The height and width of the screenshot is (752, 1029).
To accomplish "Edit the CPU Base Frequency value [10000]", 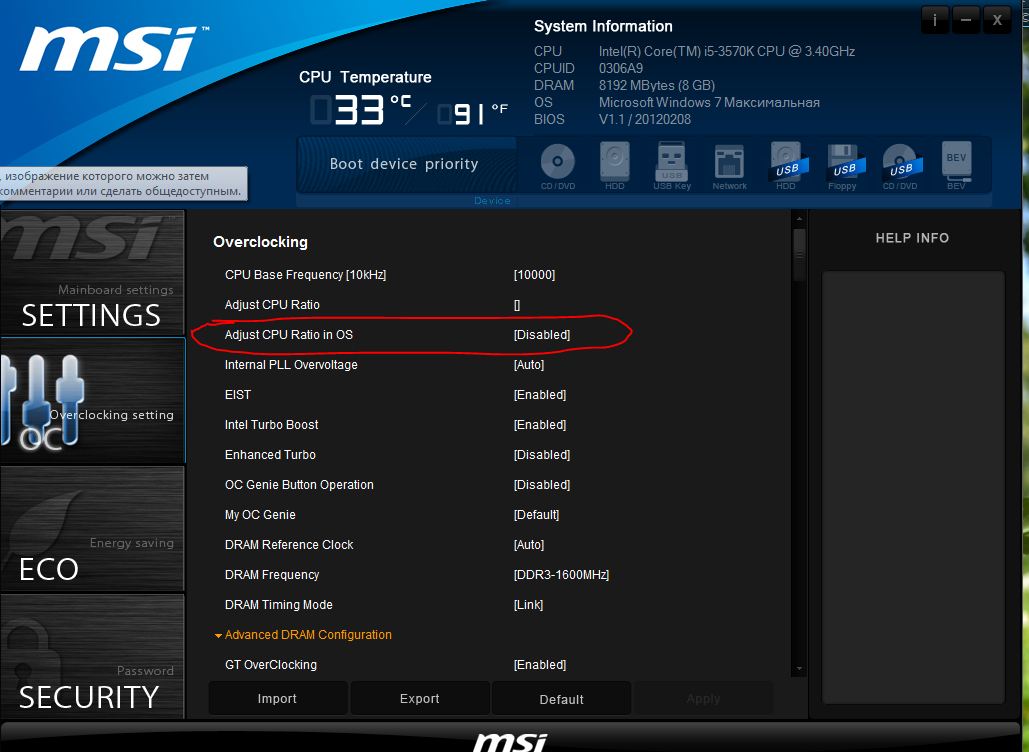I will (x=534, y=275).
